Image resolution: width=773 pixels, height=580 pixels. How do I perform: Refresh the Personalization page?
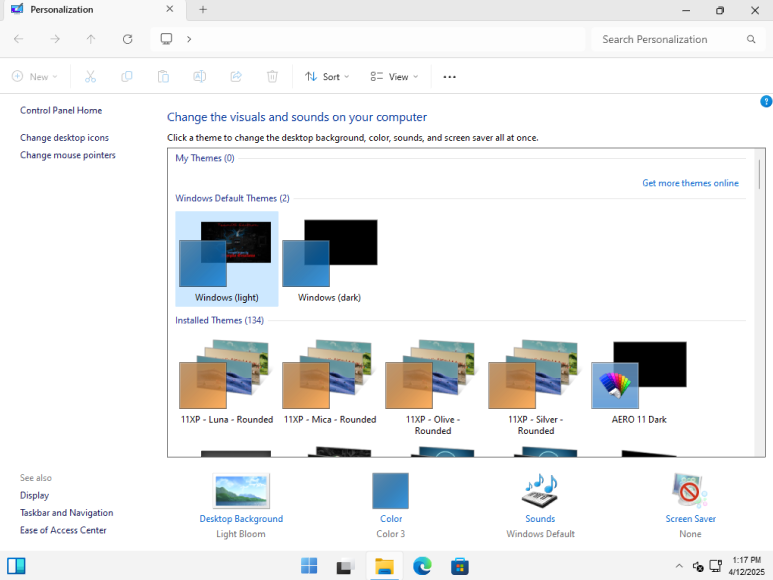pos(127,39)
